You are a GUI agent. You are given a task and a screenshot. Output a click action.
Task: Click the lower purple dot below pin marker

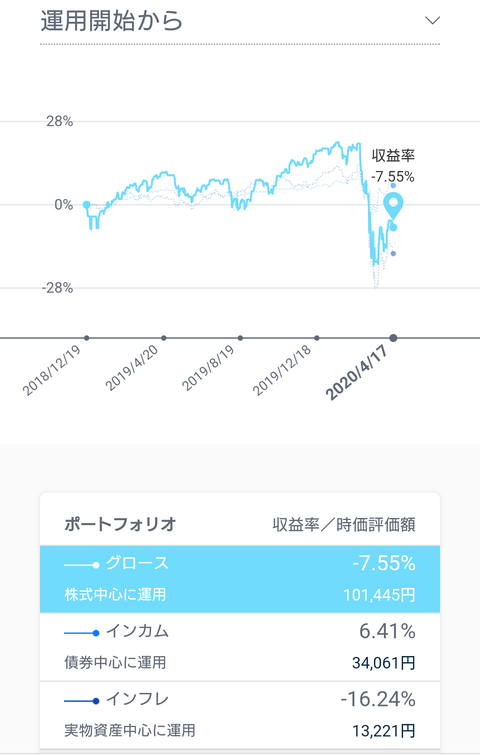tap(393, 254)
